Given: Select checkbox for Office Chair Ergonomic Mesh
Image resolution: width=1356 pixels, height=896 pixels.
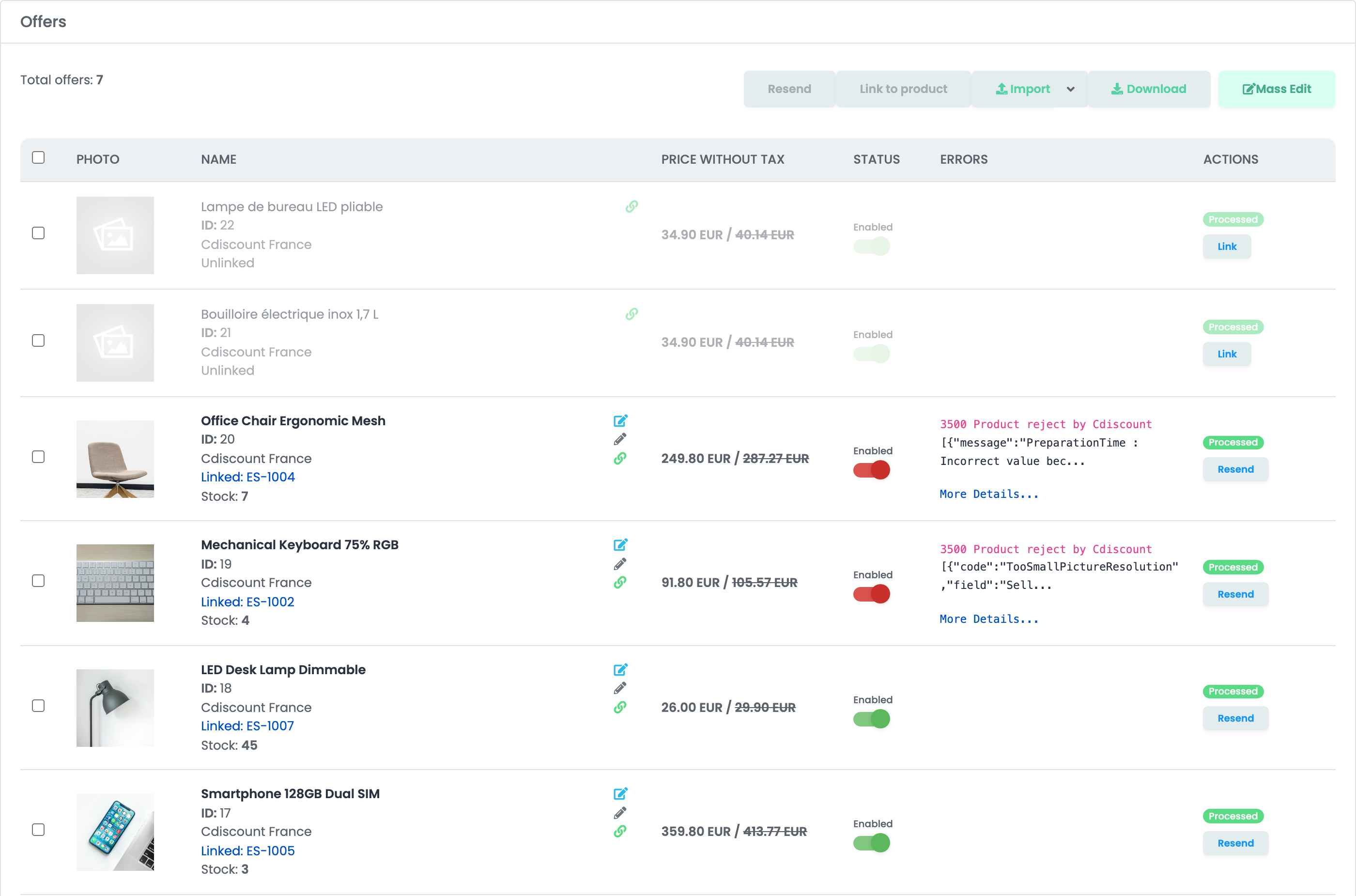Looking at the screenshot, I should [38, 457].
